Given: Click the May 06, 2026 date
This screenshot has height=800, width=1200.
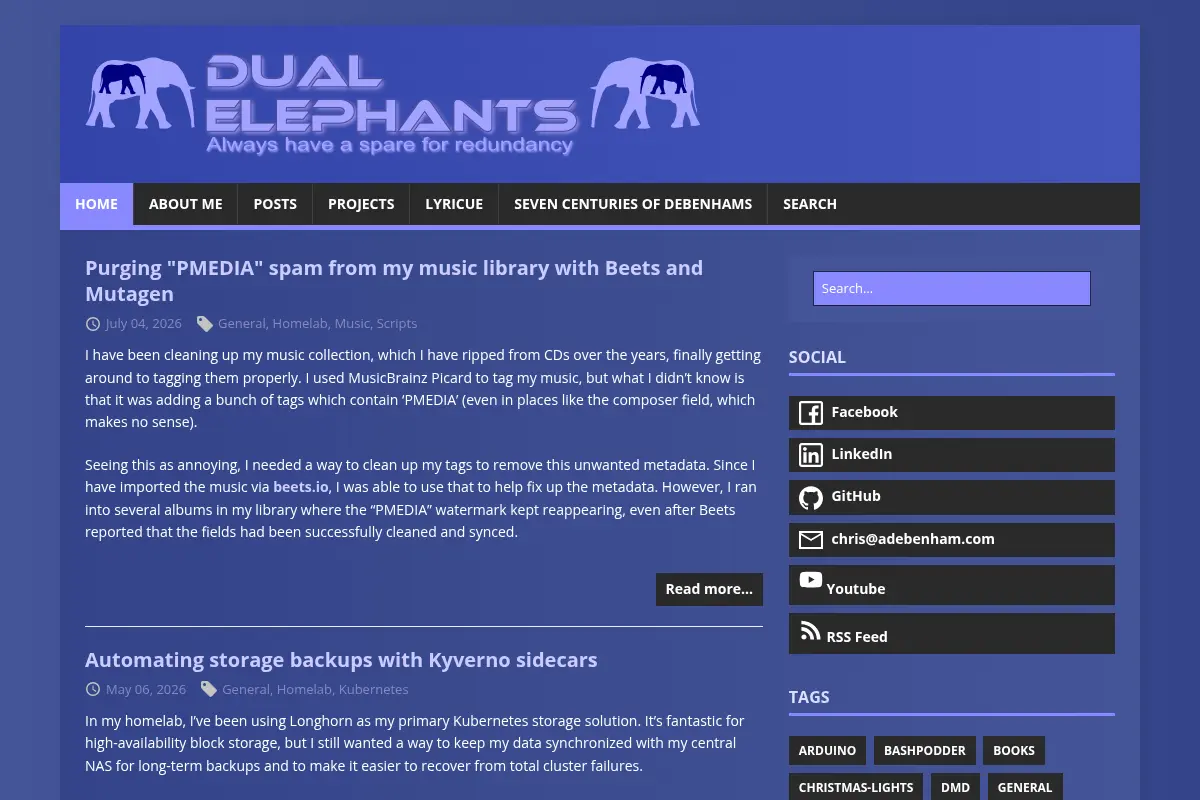Looking at the screenshot, I should click(x=146, y=690).
